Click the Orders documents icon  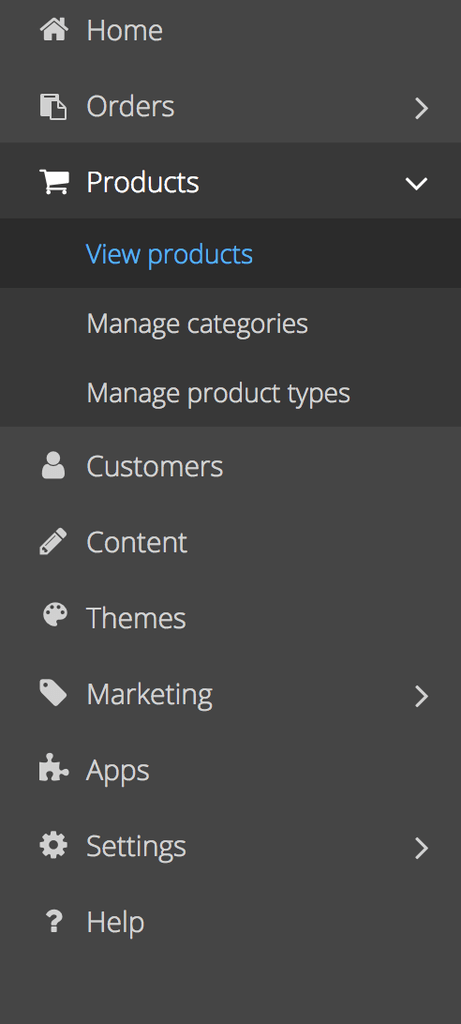pos(54,106)
